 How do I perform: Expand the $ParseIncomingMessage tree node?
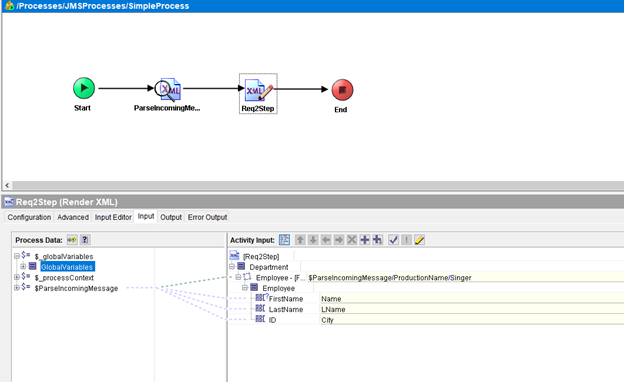click(17, 288)
